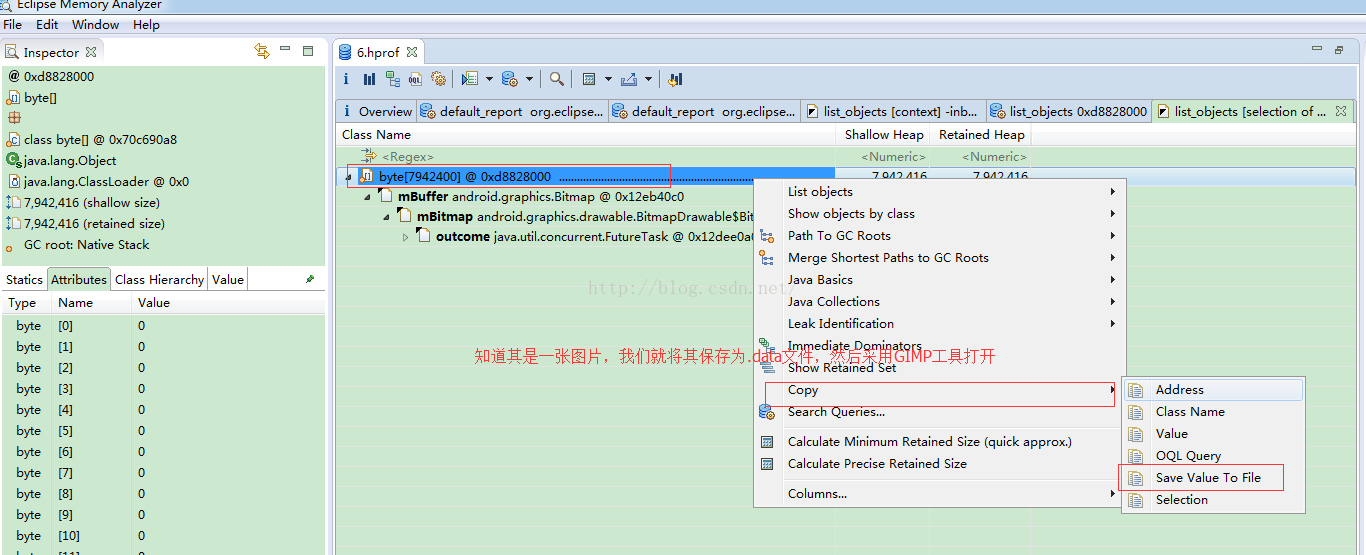Select the first default_report tab
The image size is (1366, 555).
(x=512, y=111)
